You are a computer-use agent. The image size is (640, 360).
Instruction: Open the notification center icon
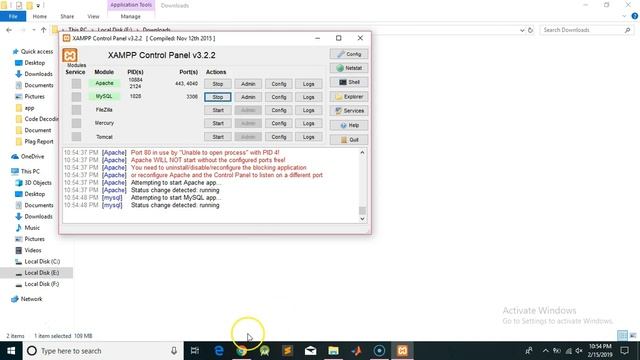click(x=624, y=351)
